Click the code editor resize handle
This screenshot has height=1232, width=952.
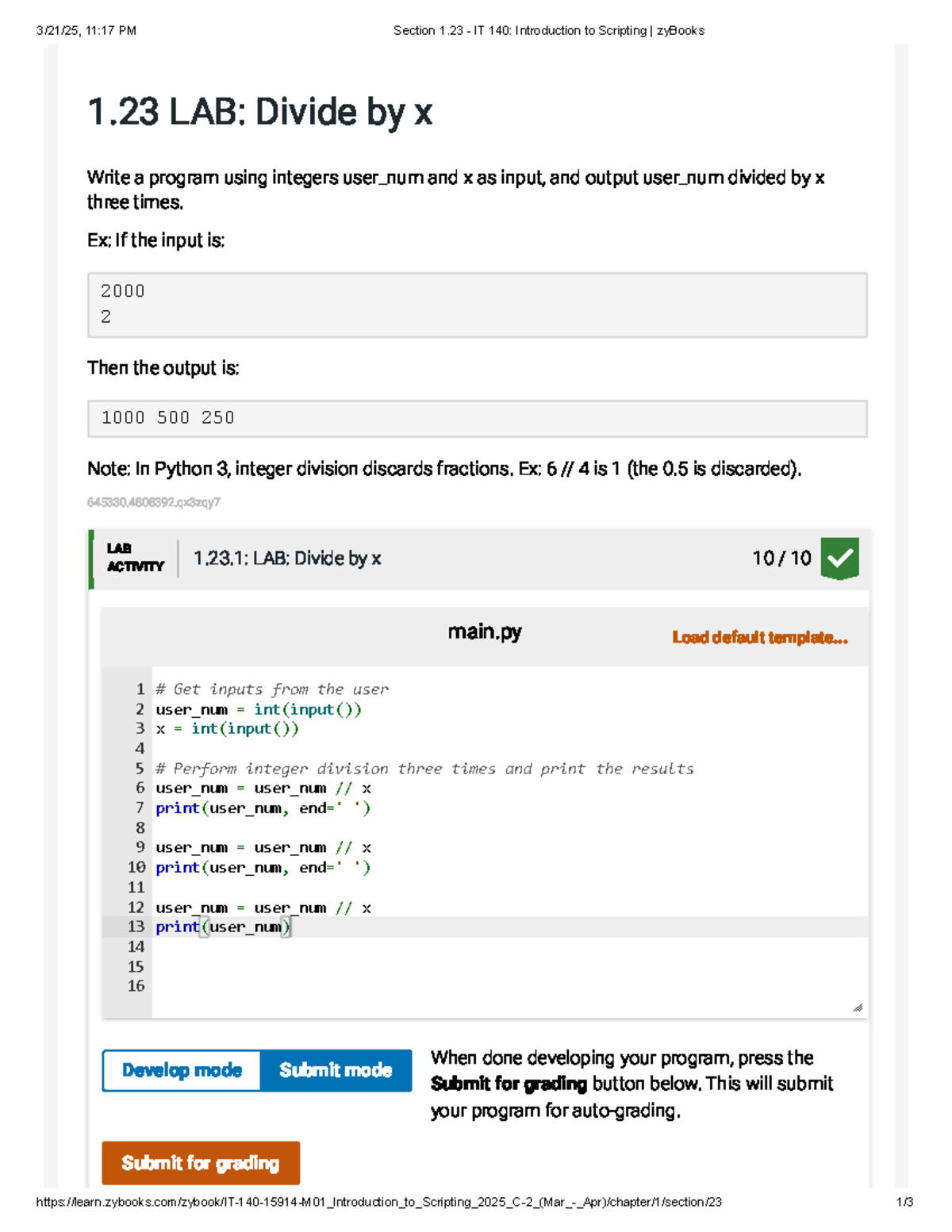857,1007
